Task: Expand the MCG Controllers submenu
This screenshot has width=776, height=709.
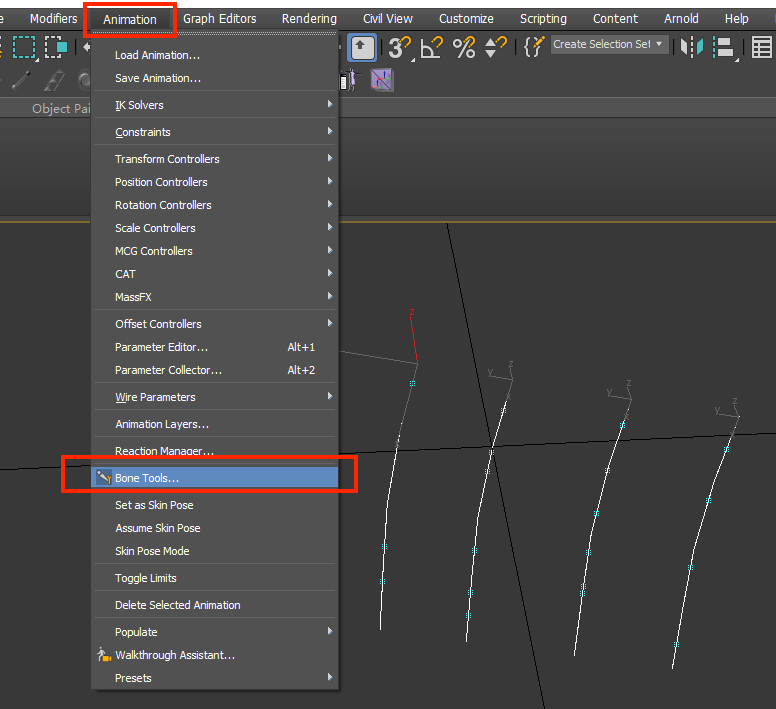Action: 215,251
